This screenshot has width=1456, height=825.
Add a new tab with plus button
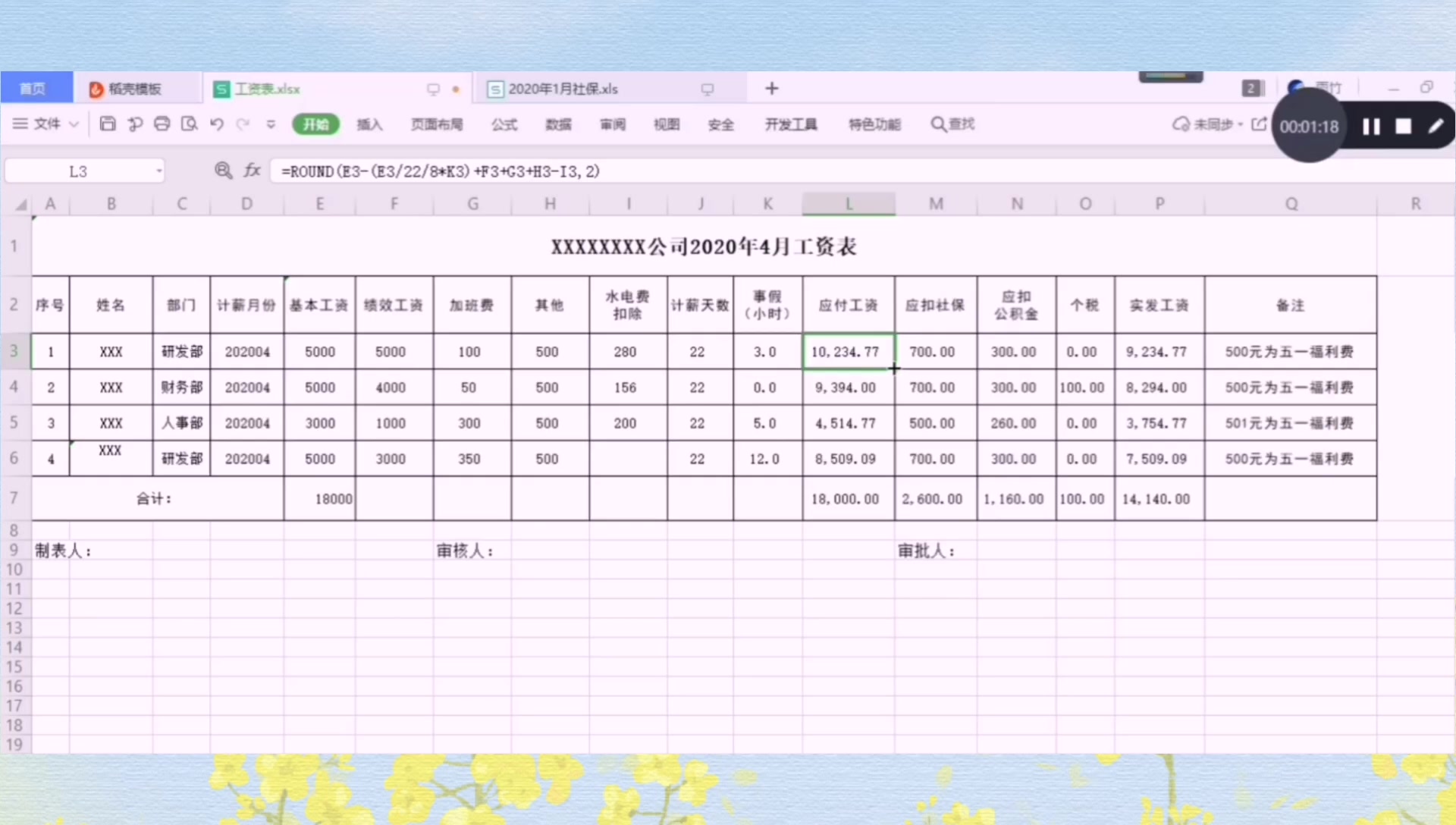tap(772, 89)
